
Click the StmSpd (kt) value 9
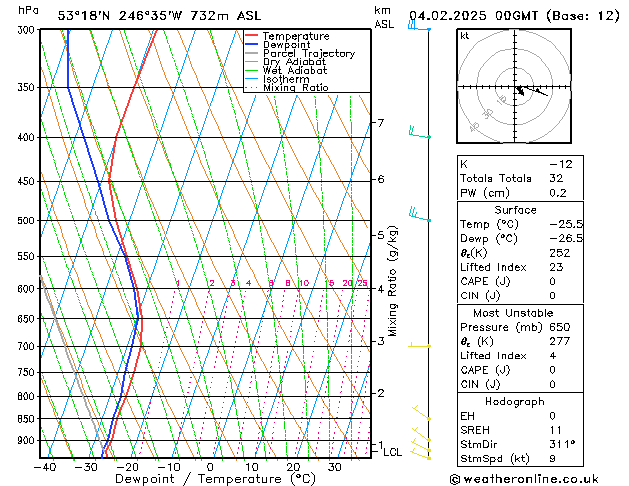point(552,459)
